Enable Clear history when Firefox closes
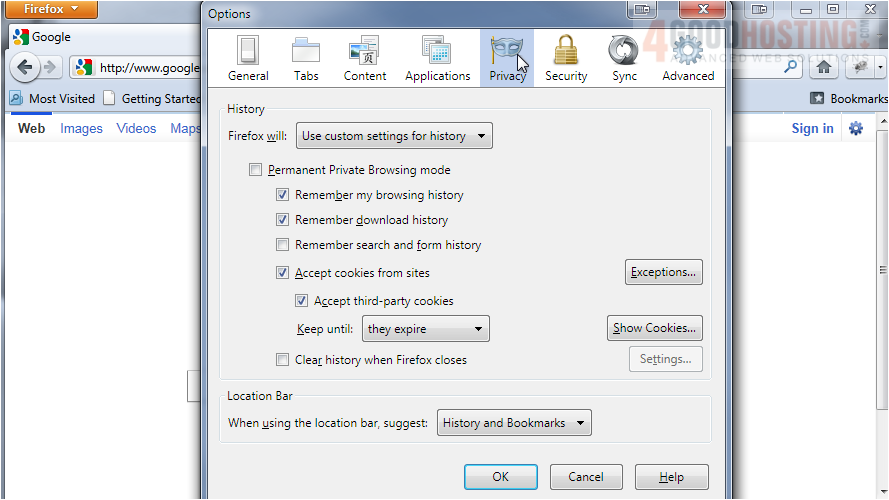This screenshot has width=889, height=500. 283,360
